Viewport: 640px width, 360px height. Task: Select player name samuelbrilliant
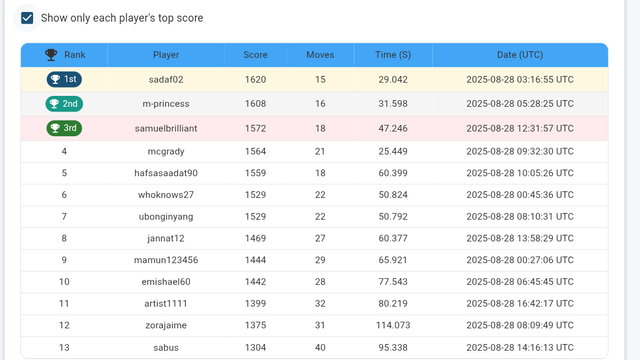click(x=166, y=129)
